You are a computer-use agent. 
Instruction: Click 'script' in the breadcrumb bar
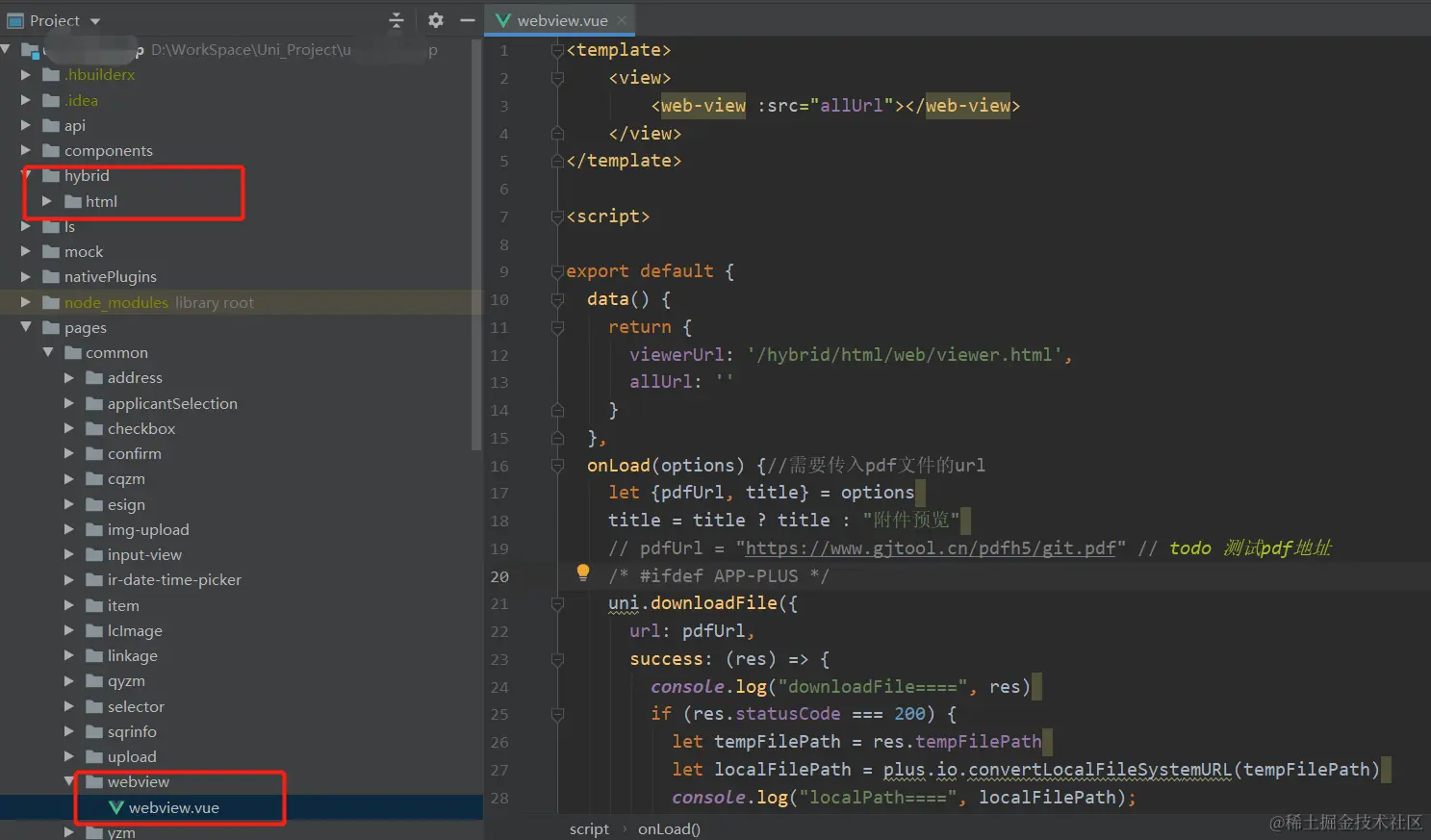point(589,828)
